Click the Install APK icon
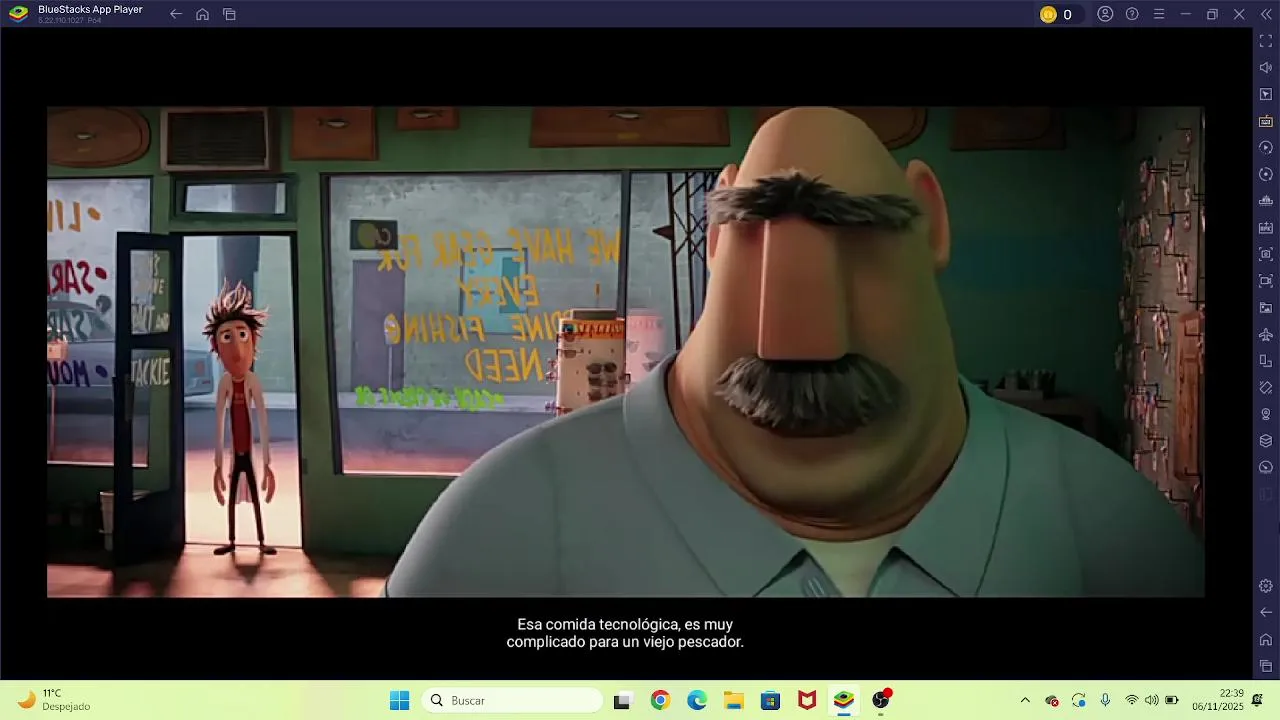Viewport: 1280px width, 720px height. [1266, 228]
